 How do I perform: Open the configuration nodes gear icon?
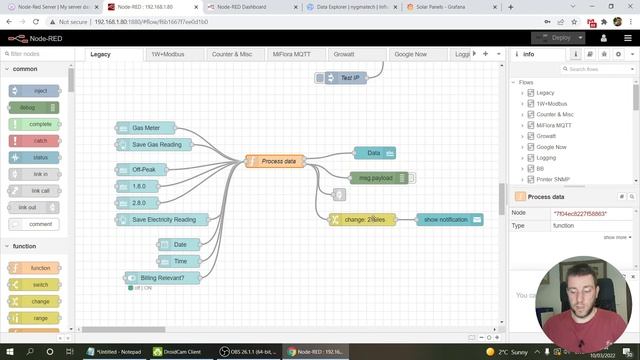[x=618, y=54]
